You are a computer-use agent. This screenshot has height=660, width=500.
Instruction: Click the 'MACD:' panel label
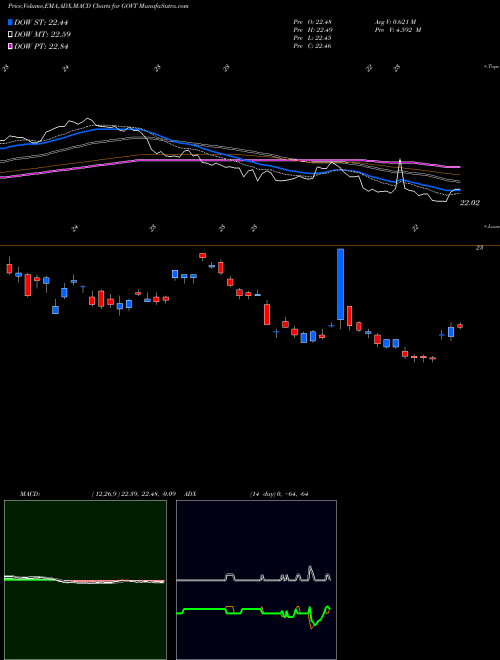tap(30, 494)
